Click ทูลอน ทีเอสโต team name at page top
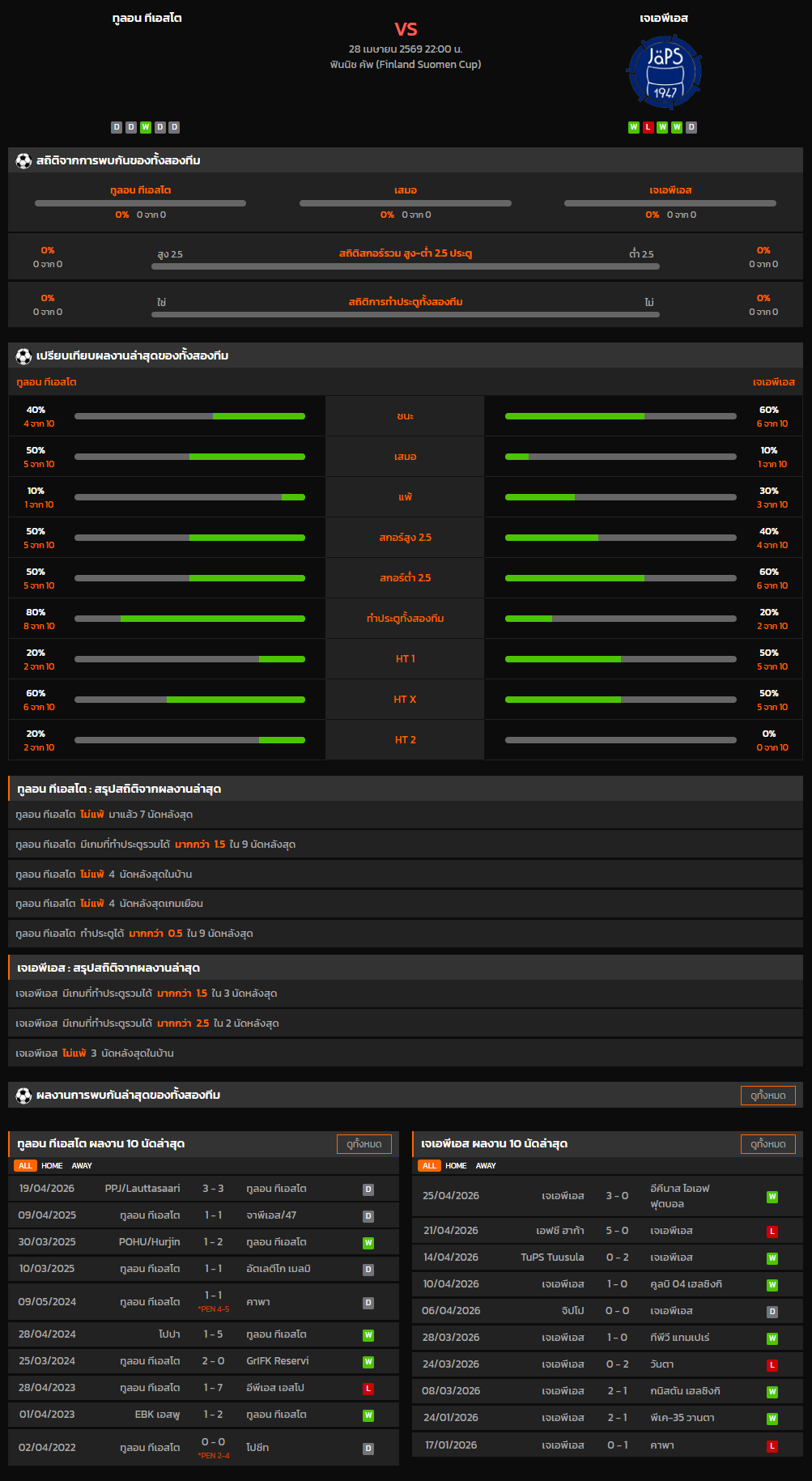812x1481 pixels. coord(147,18)
